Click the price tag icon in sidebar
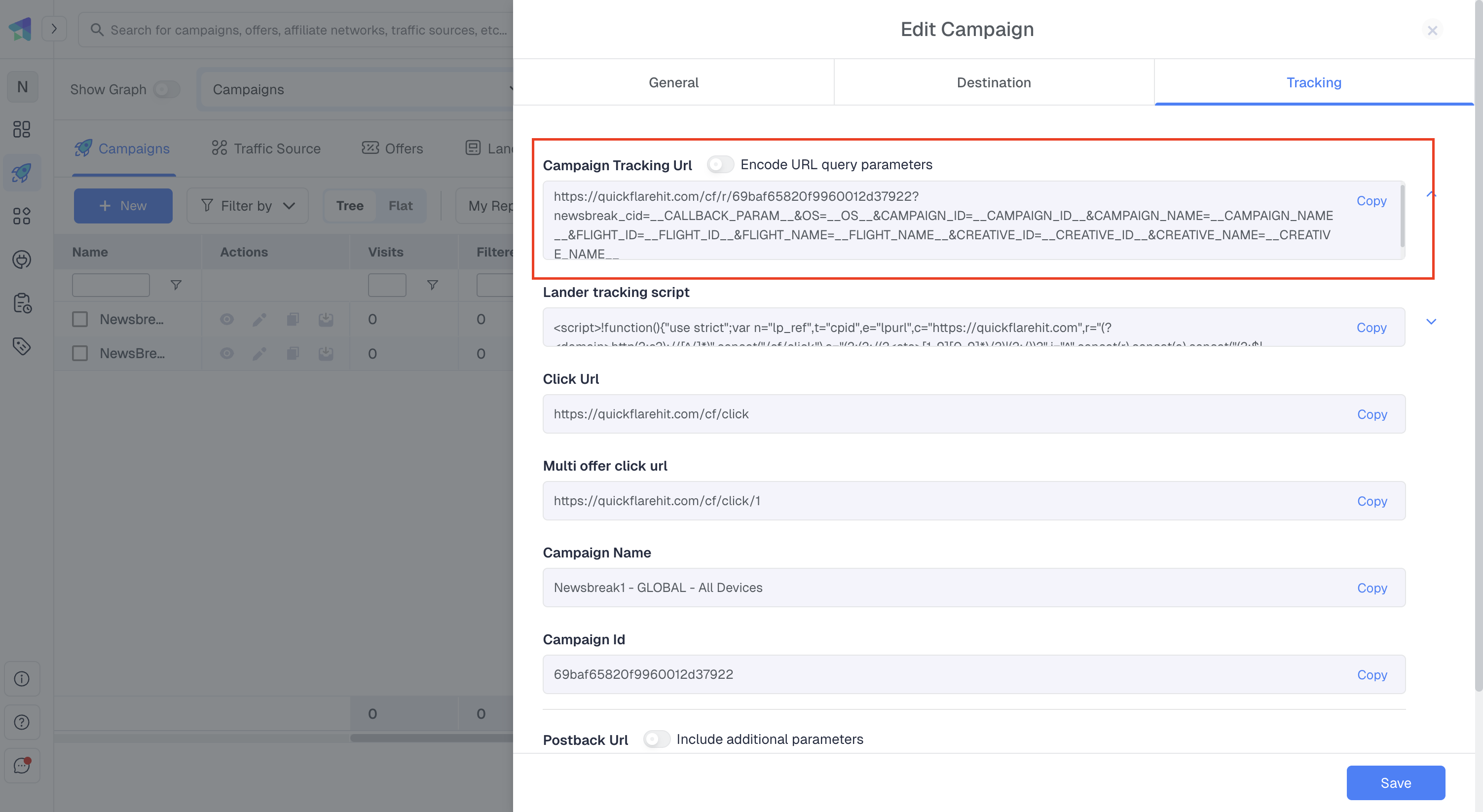 click(22, 346)
